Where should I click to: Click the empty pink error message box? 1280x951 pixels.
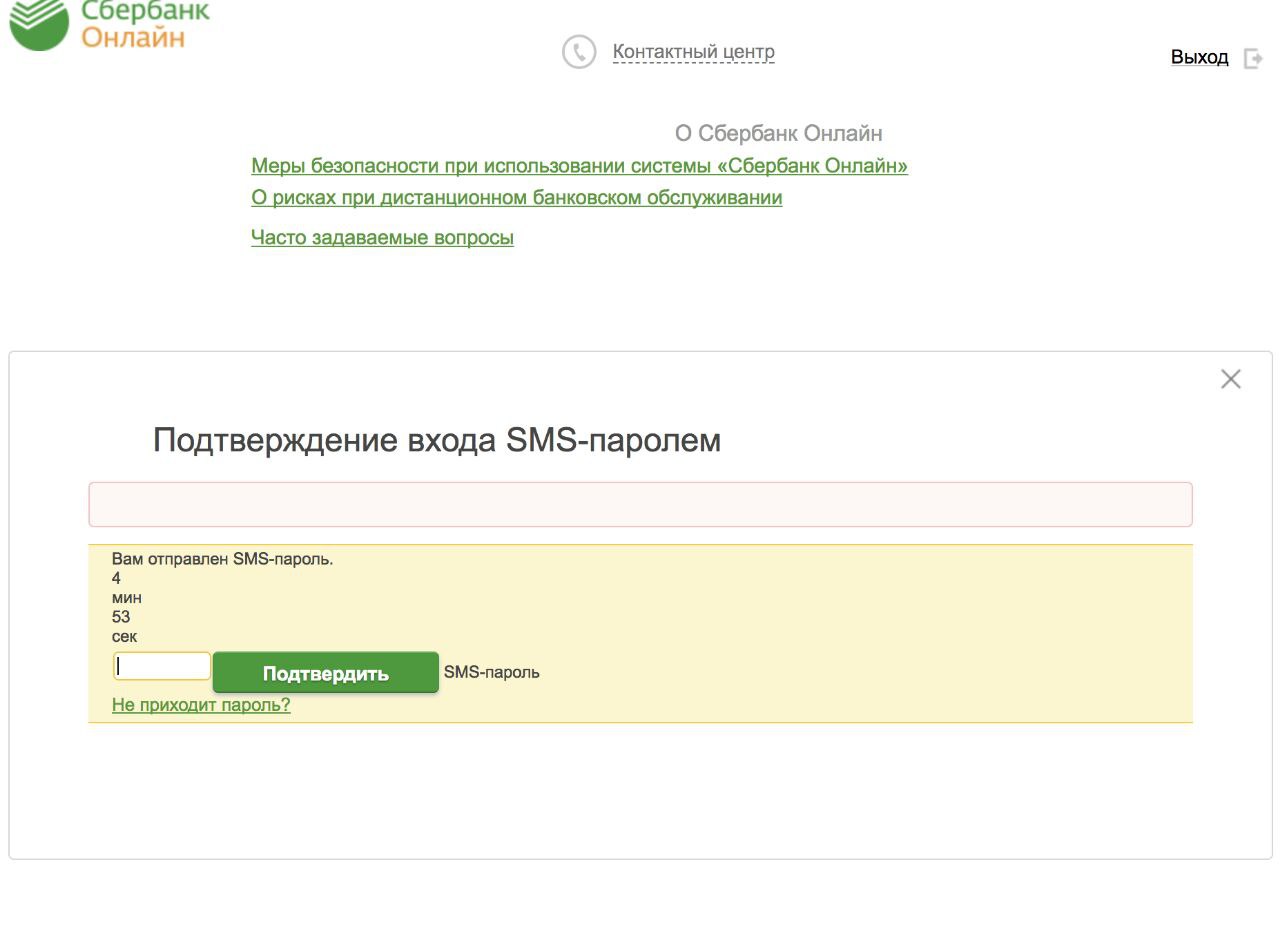pos(640,504)
